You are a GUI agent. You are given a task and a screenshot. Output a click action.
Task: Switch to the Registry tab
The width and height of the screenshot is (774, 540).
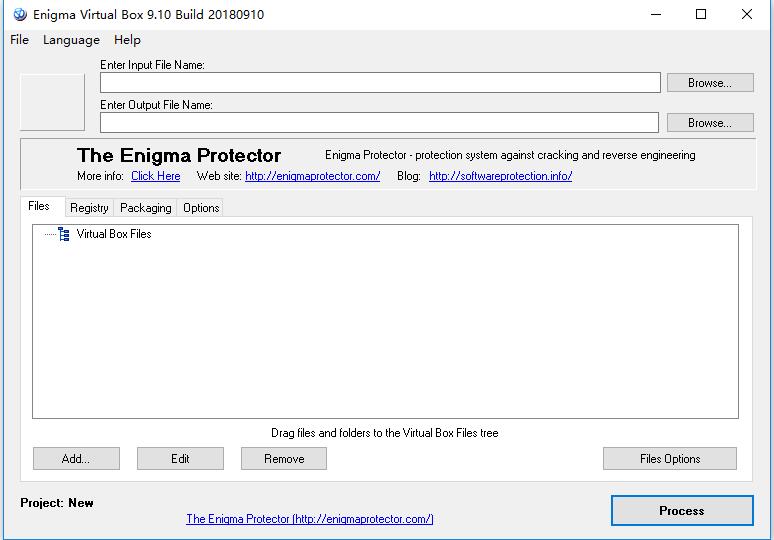coord(89,208)
